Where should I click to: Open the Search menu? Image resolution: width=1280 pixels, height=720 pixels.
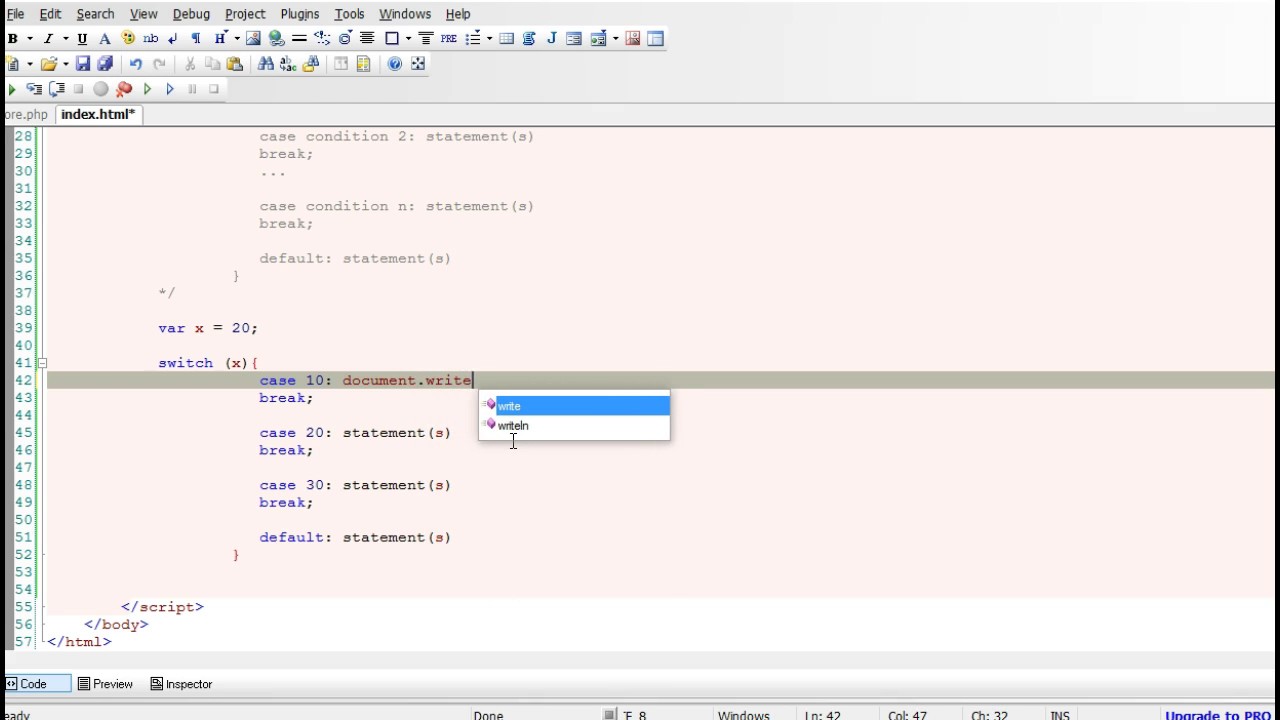(x=95, y=14)
